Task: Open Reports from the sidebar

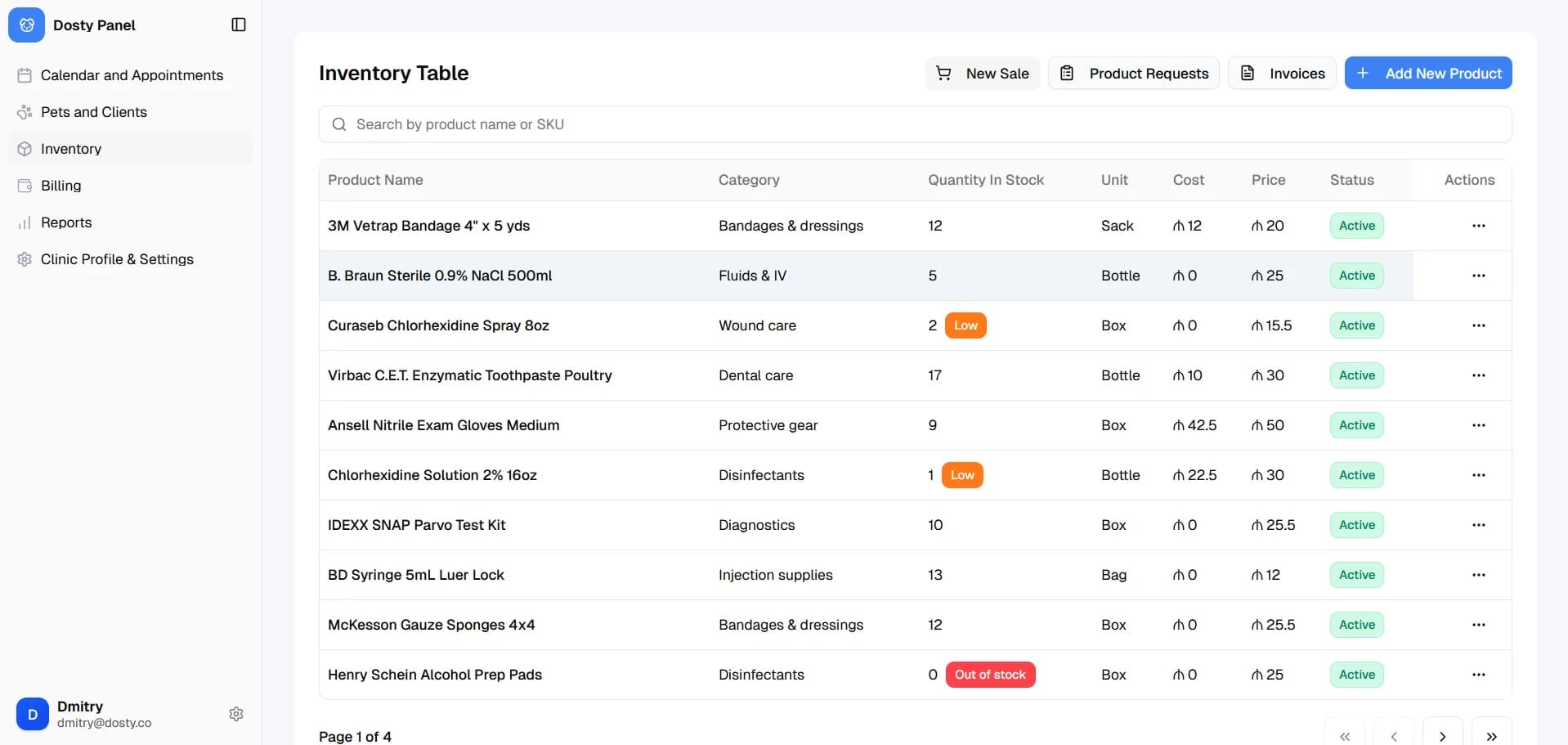Action: pyautogui.click(x=66, y=222)
